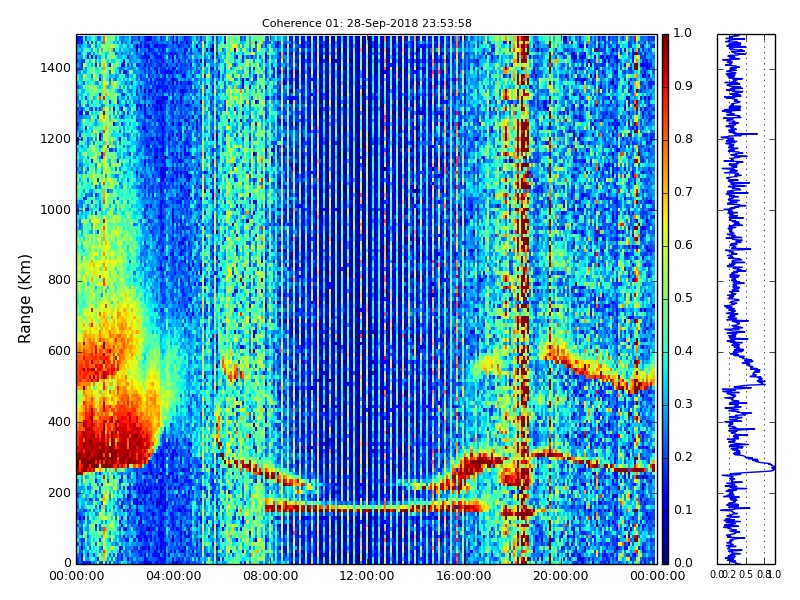Screen dimensions: 800x600
Task: Click the y-axis tick label '1000'
Action: click(x=56, y=210)
